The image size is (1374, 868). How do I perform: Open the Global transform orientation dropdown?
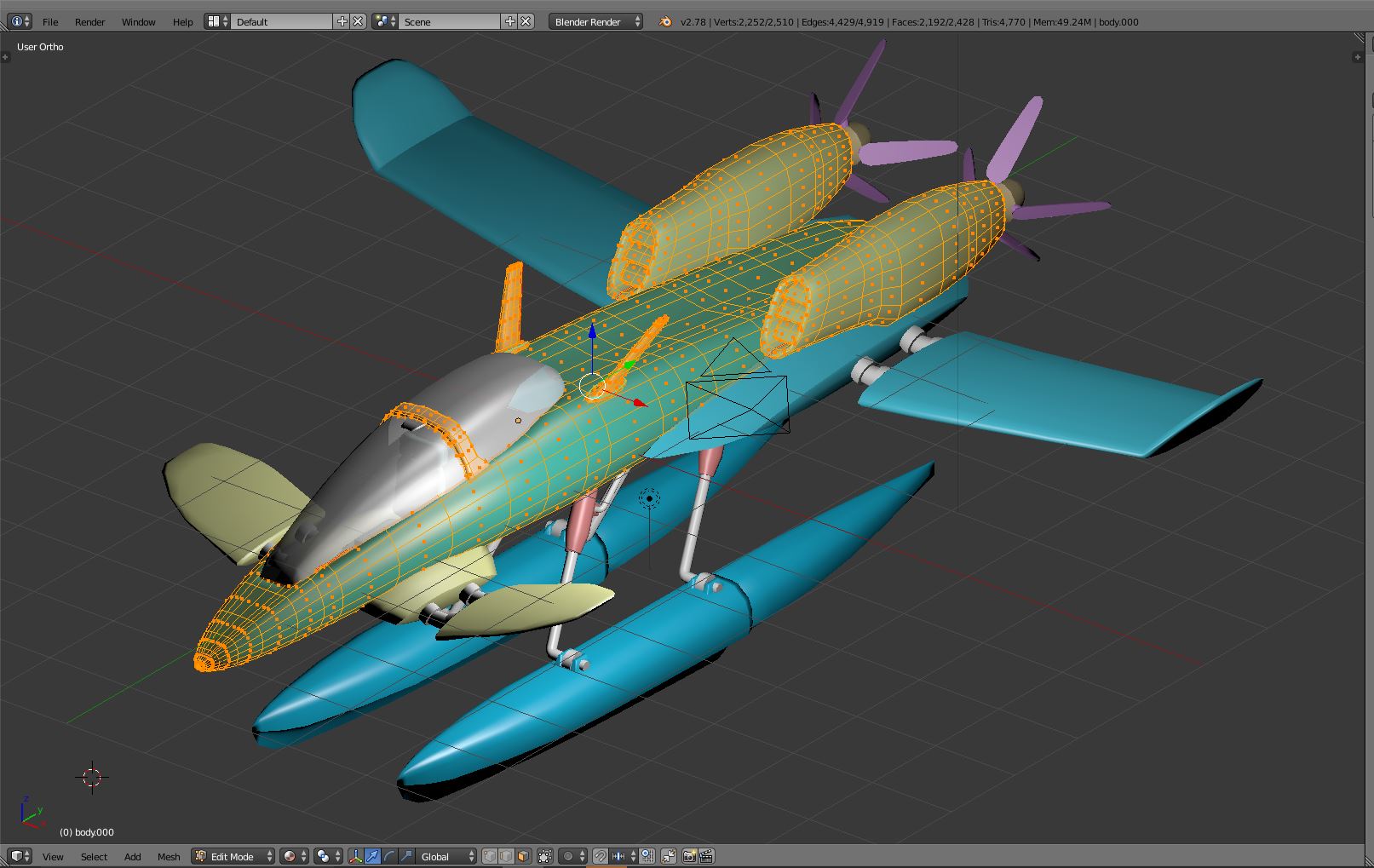pyautogui.click(x=446, y=856)
